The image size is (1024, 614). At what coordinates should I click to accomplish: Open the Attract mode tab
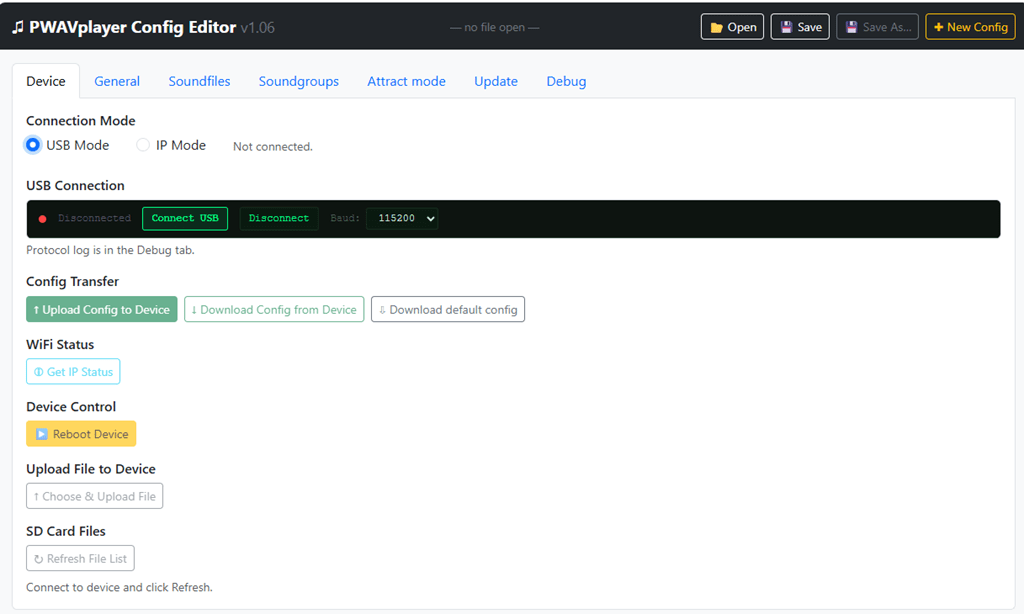tap(406, 81)
